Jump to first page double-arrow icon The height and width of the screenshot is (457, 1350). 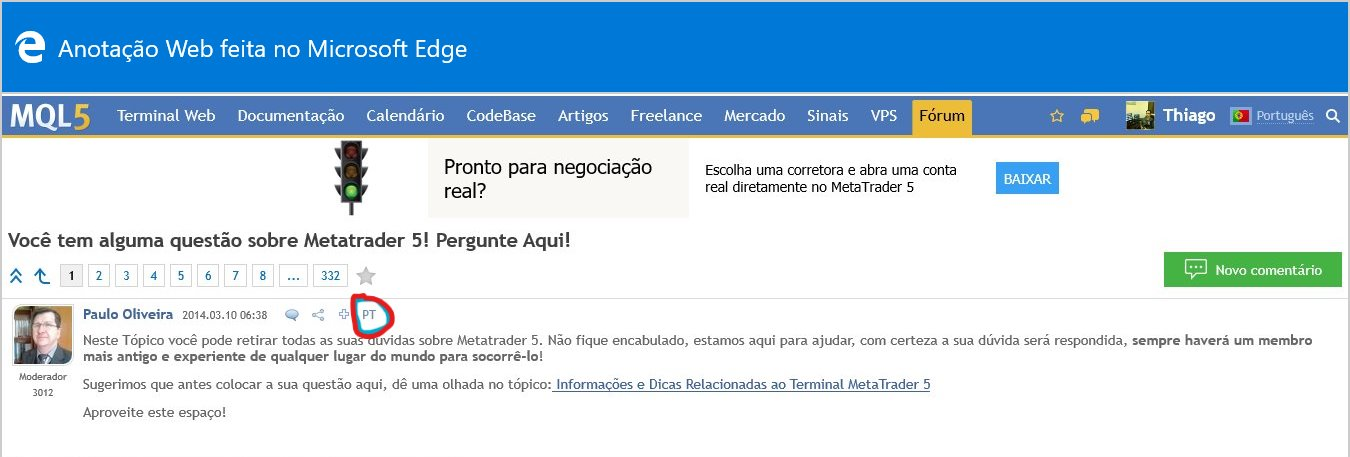(16, 275)
